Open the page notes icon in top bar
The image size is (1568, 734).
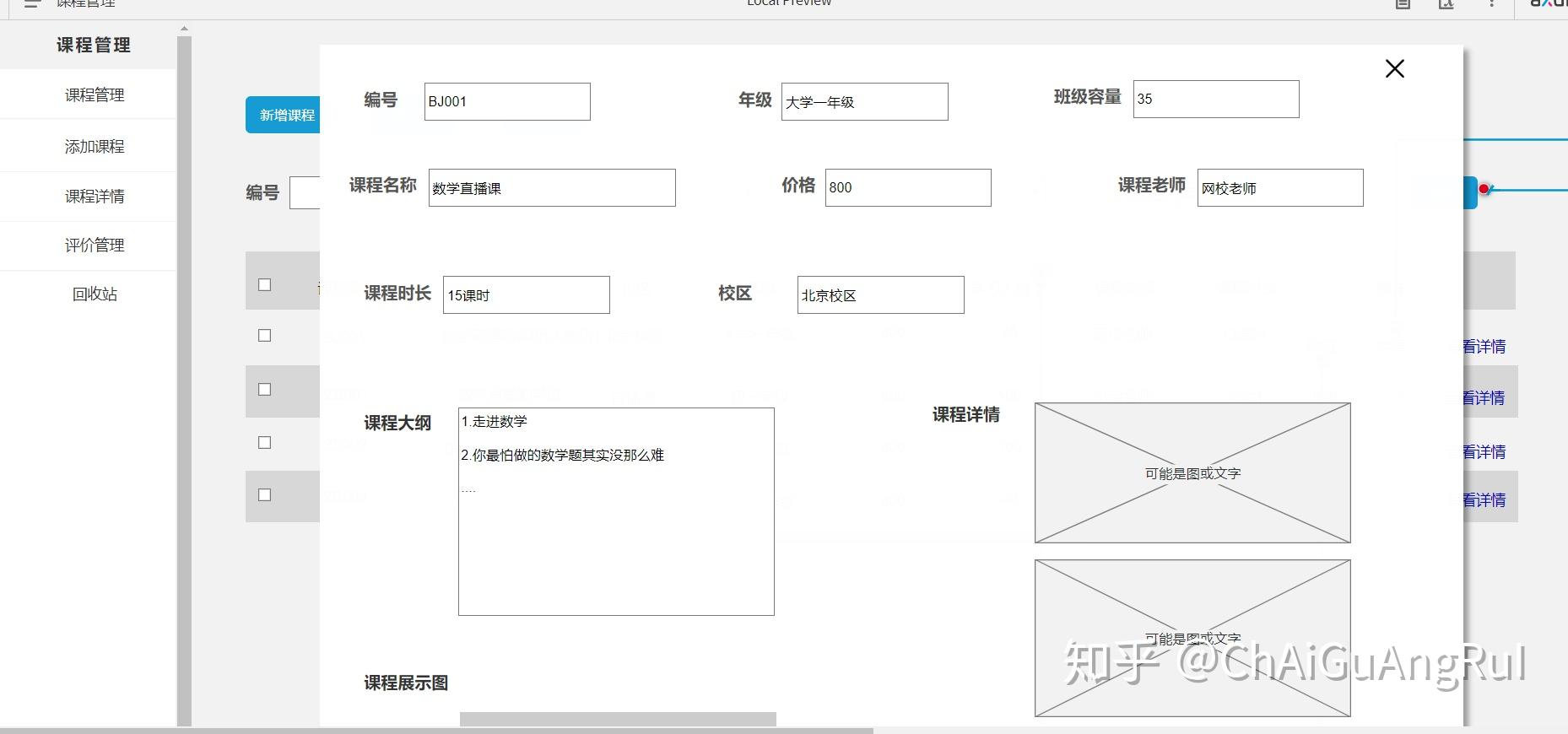[1403, 3]
